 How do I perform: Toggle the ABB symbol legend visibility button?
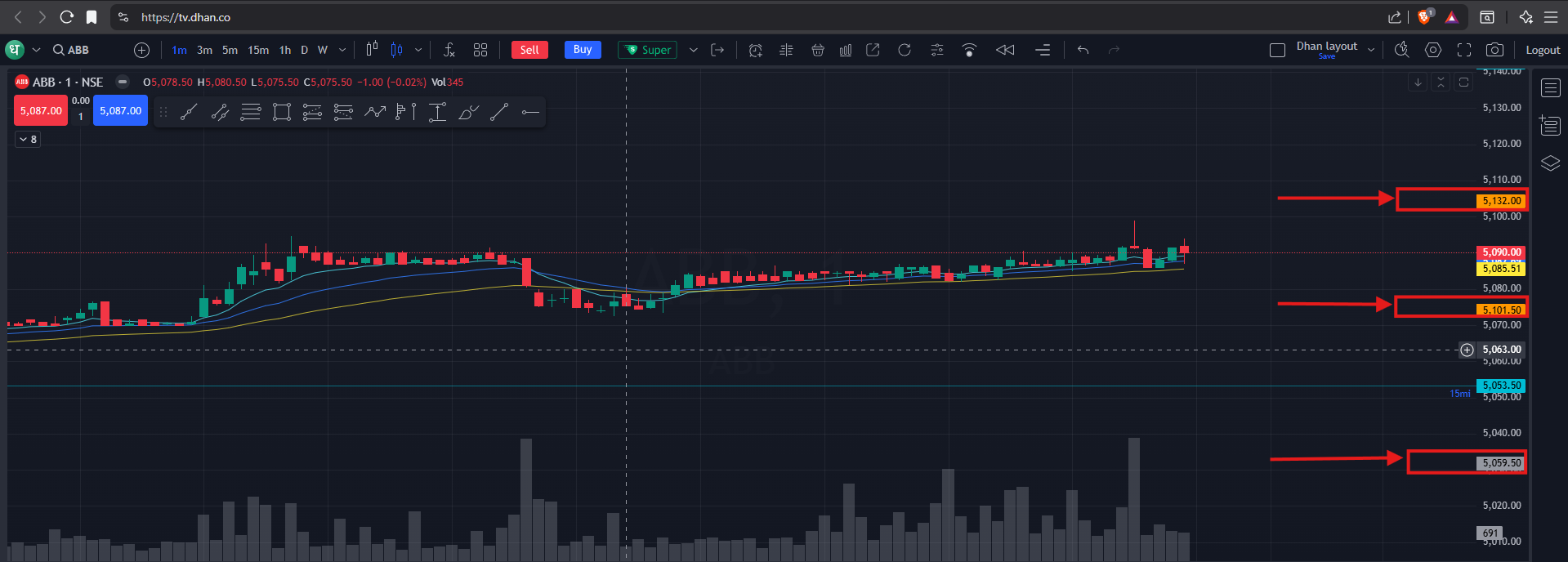[123, 82]
